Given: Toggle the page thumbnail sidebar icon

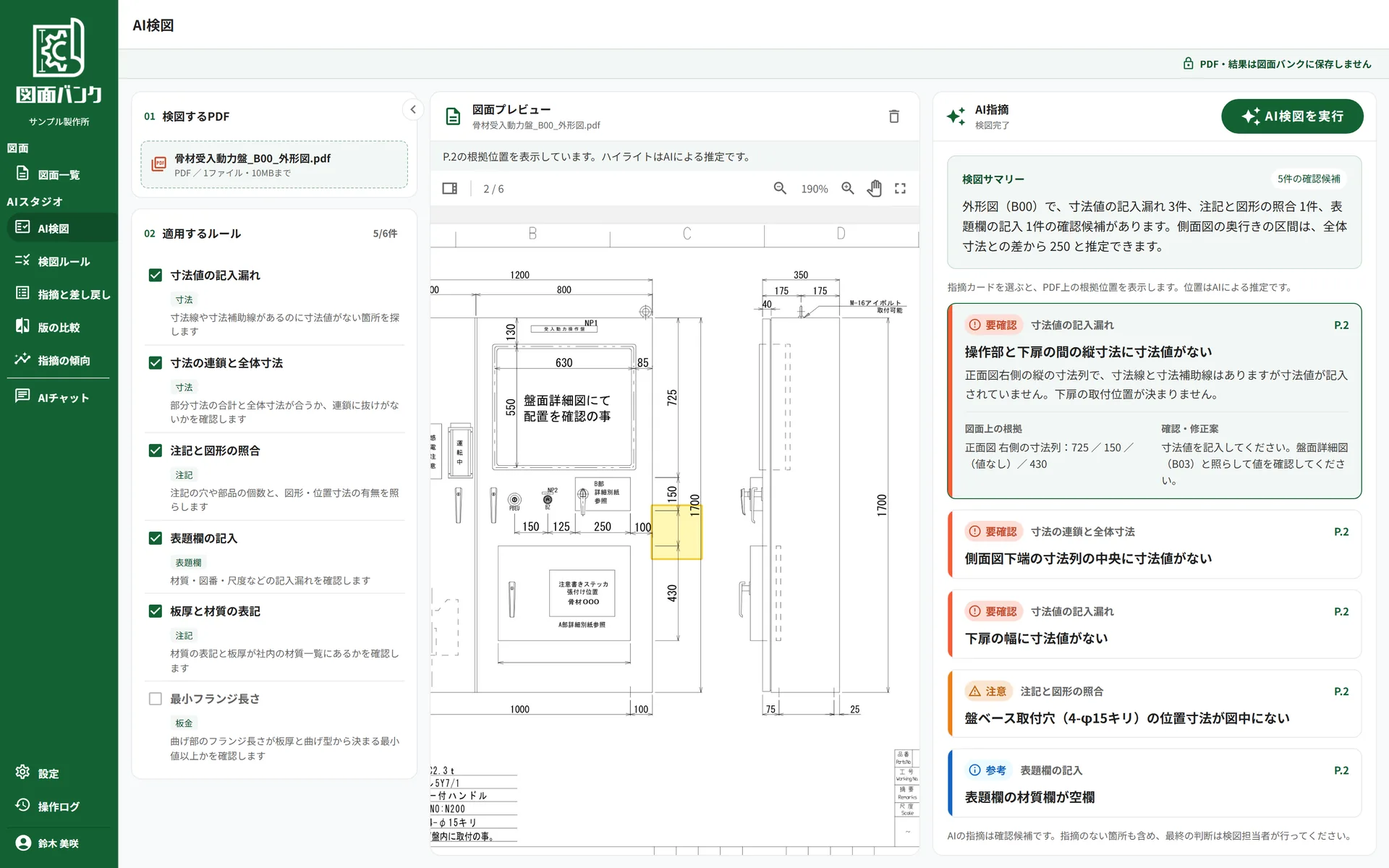Looking at the screenshot, I should click(x=449, y=189).
